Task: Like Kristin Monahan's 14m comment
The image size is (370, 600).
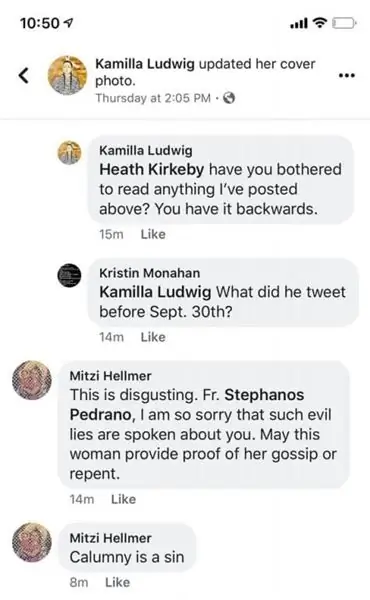Action: 153,337
